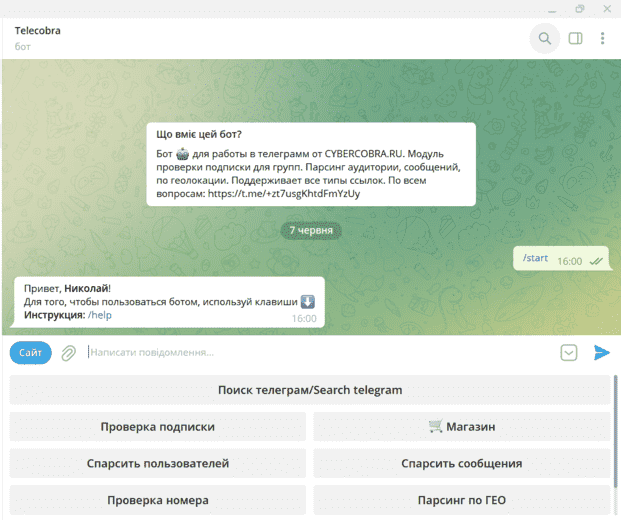Choose the Спарсить сообщения button
The width and height of the screenshot is (621, 520).
[x=462, y=463]
